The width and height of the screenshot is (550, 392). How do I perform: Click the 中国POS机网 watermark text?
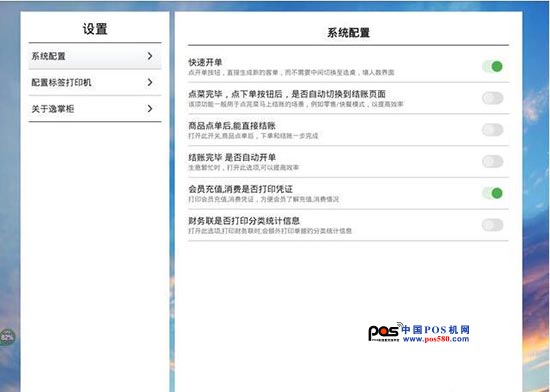tap(435, 330)
